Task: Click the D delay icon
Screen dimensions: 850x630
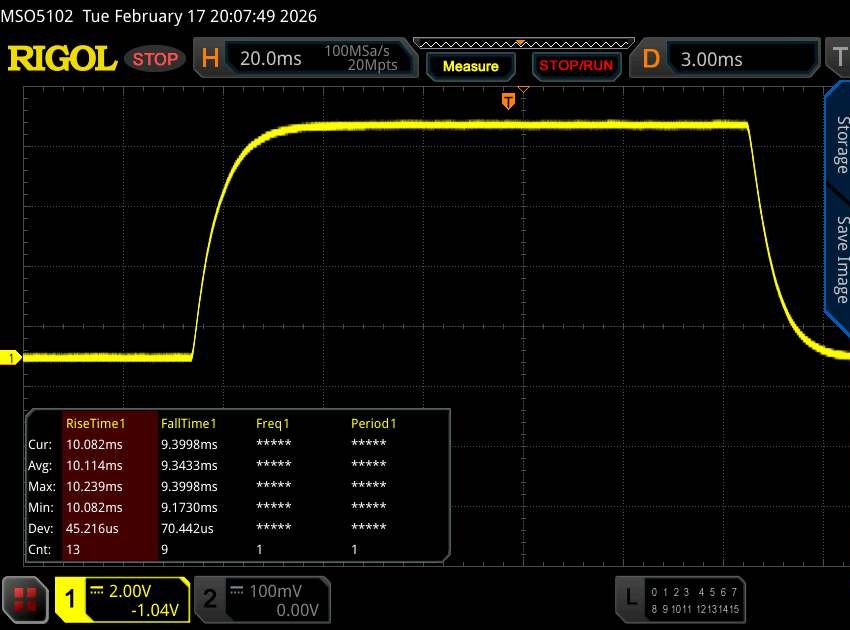Action: (x=651, y=59)
